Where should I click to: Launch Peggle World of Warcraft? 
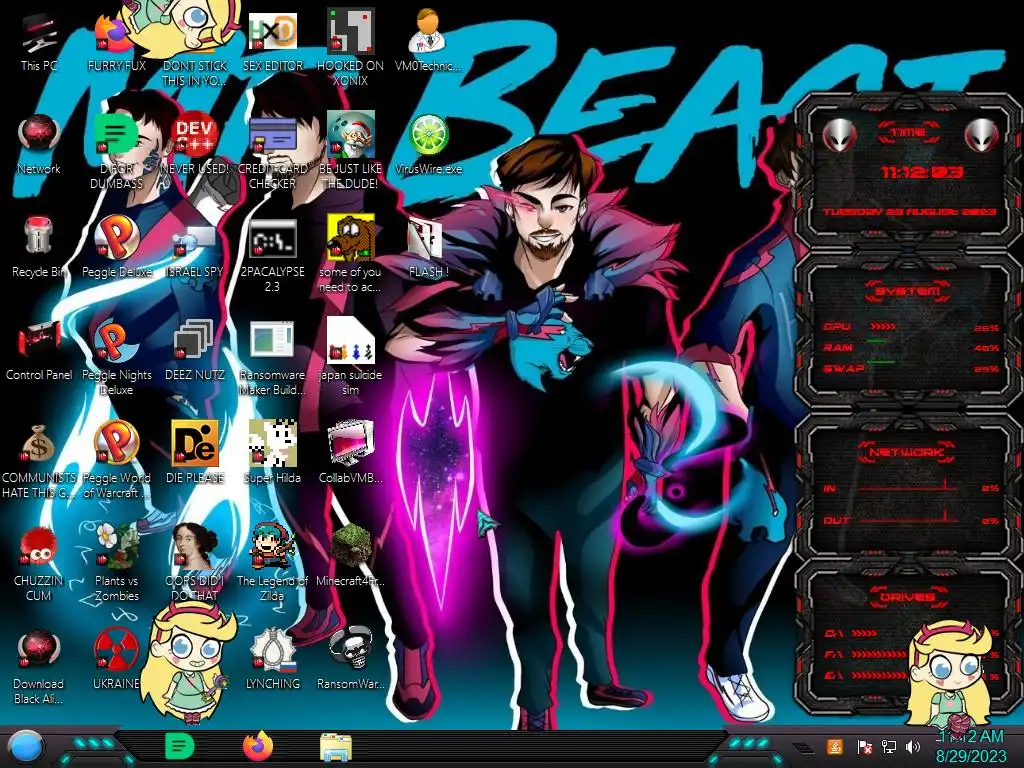click(116, 443)
